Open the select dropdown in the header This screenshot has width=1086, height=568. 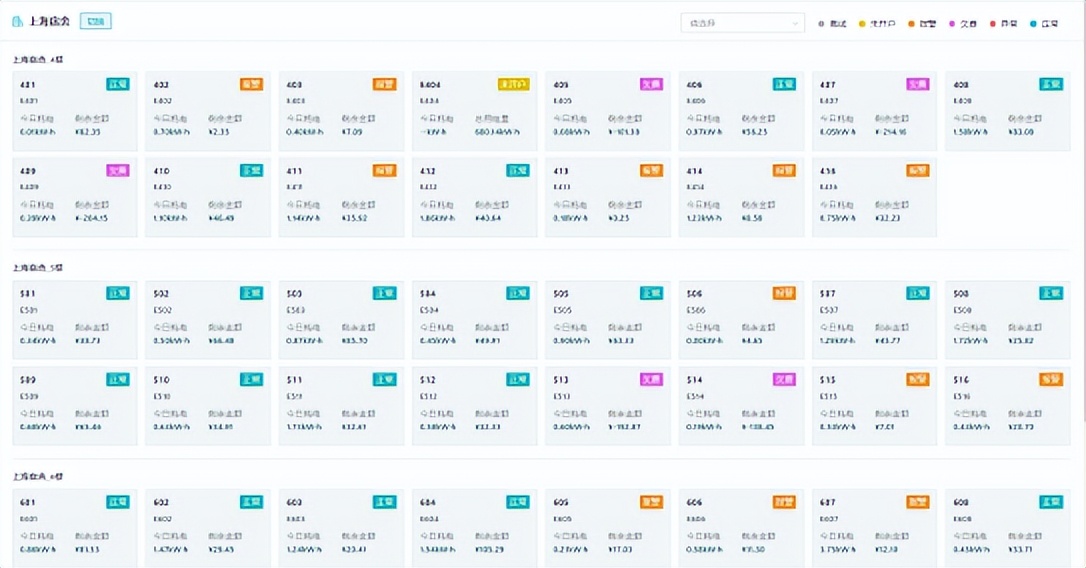coord(741,23)
